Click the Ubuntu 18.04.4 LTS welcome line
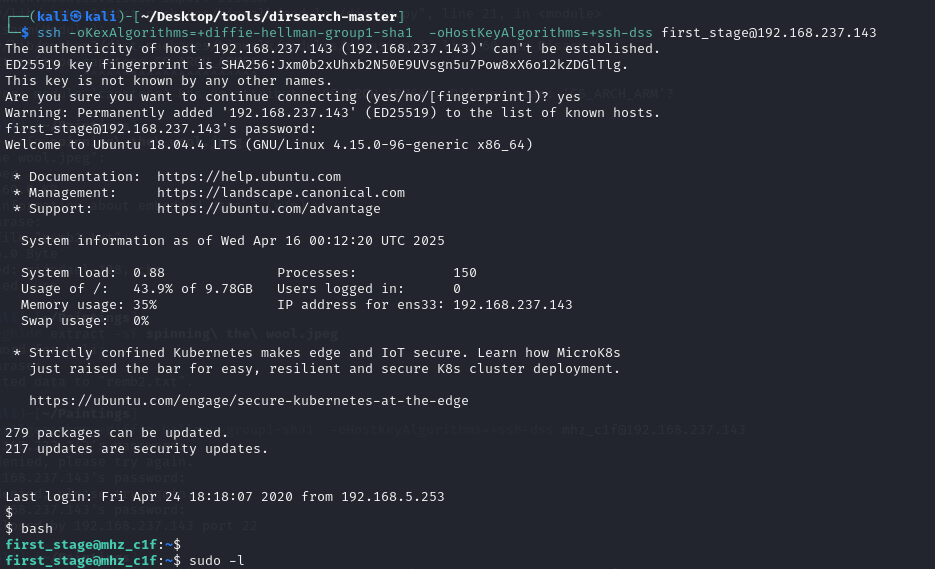 point(269,145)
